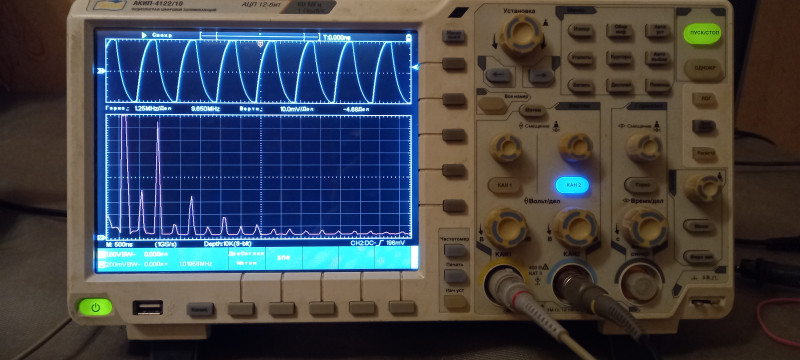
Task: Tap the green power button
Action: click(x=95, y=307)
